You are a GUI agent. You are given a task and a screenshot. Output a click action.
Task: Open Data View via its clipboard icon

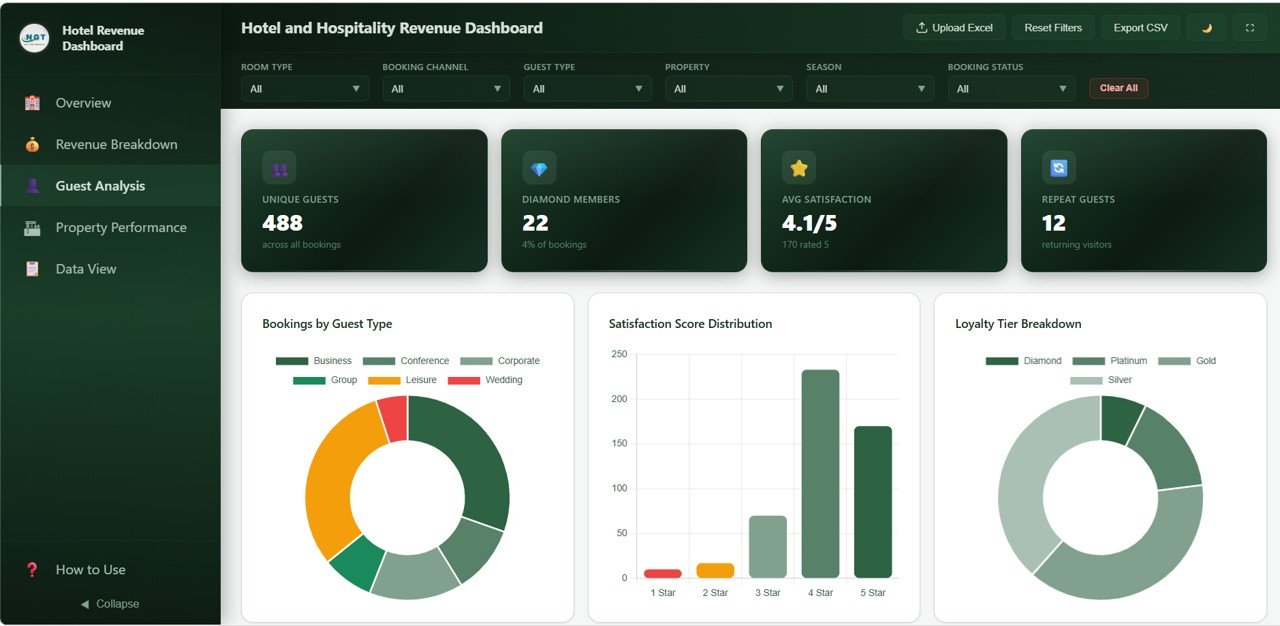[30, 268]
